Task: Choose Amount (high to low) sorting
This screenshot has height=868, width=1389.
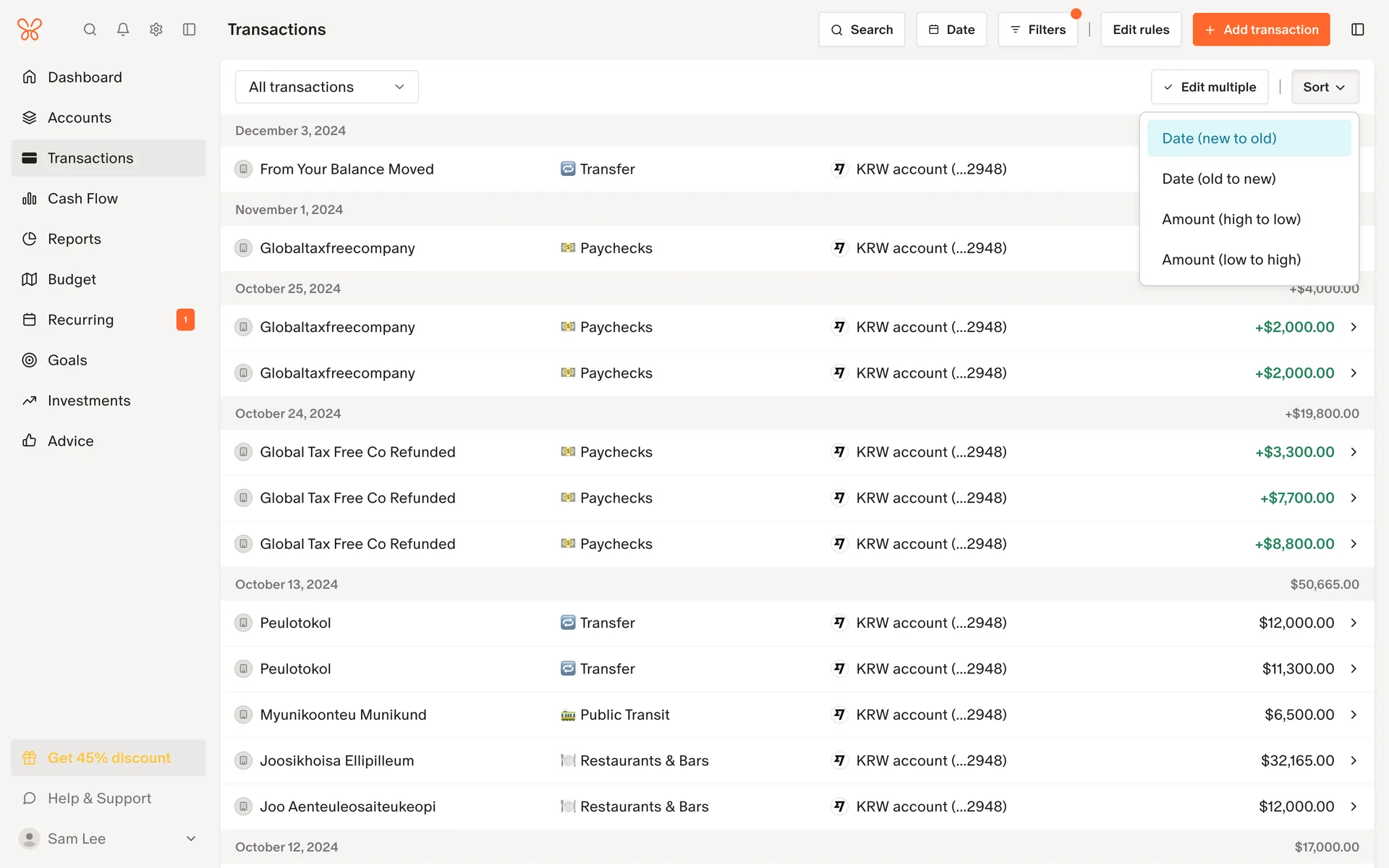Action: click(x=1231, y=219)
